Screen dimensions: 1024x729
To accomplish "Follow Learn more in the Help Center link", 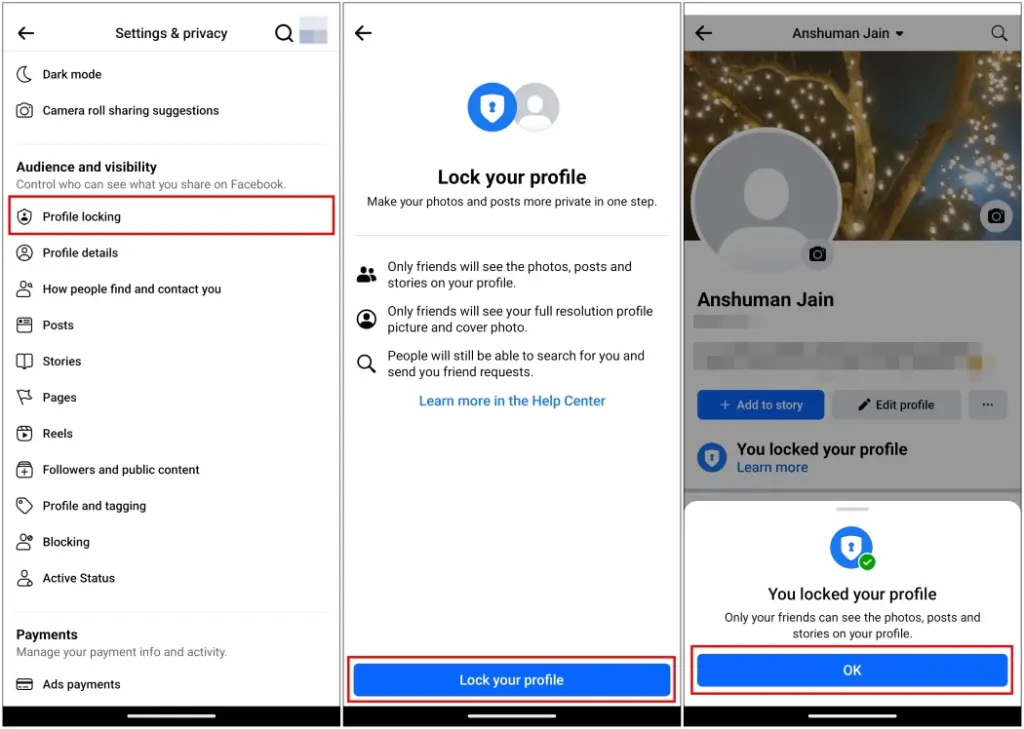I will (x=512, y=401).
